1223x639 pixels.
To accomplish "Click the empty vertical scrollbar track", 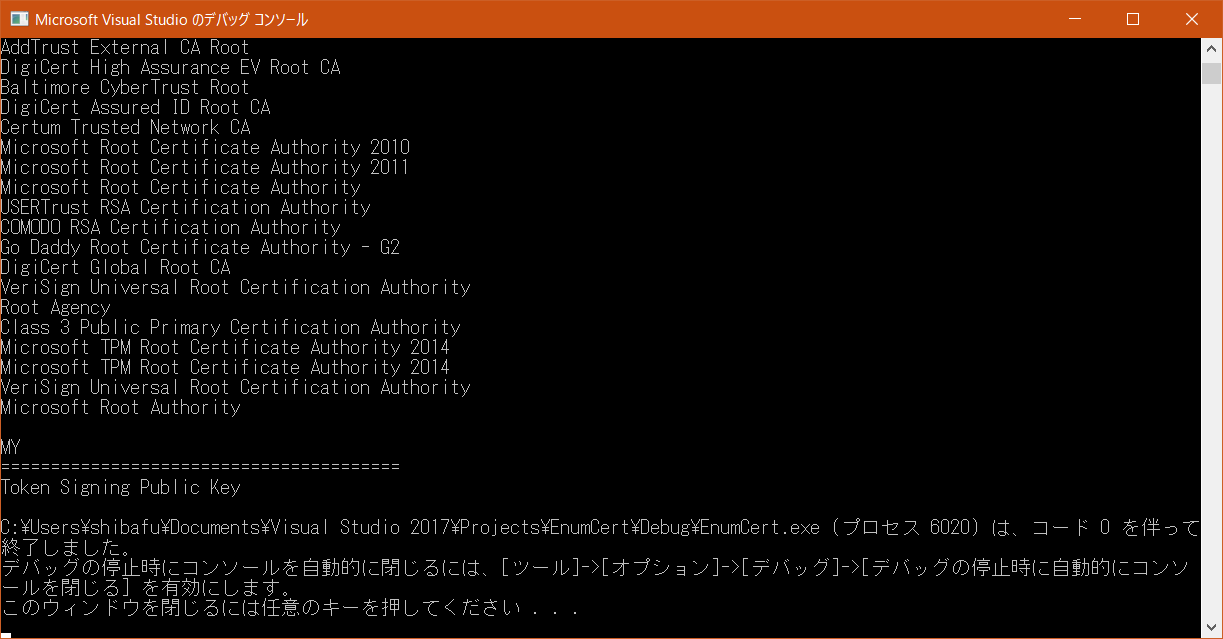I will [x=1212, y=350].
